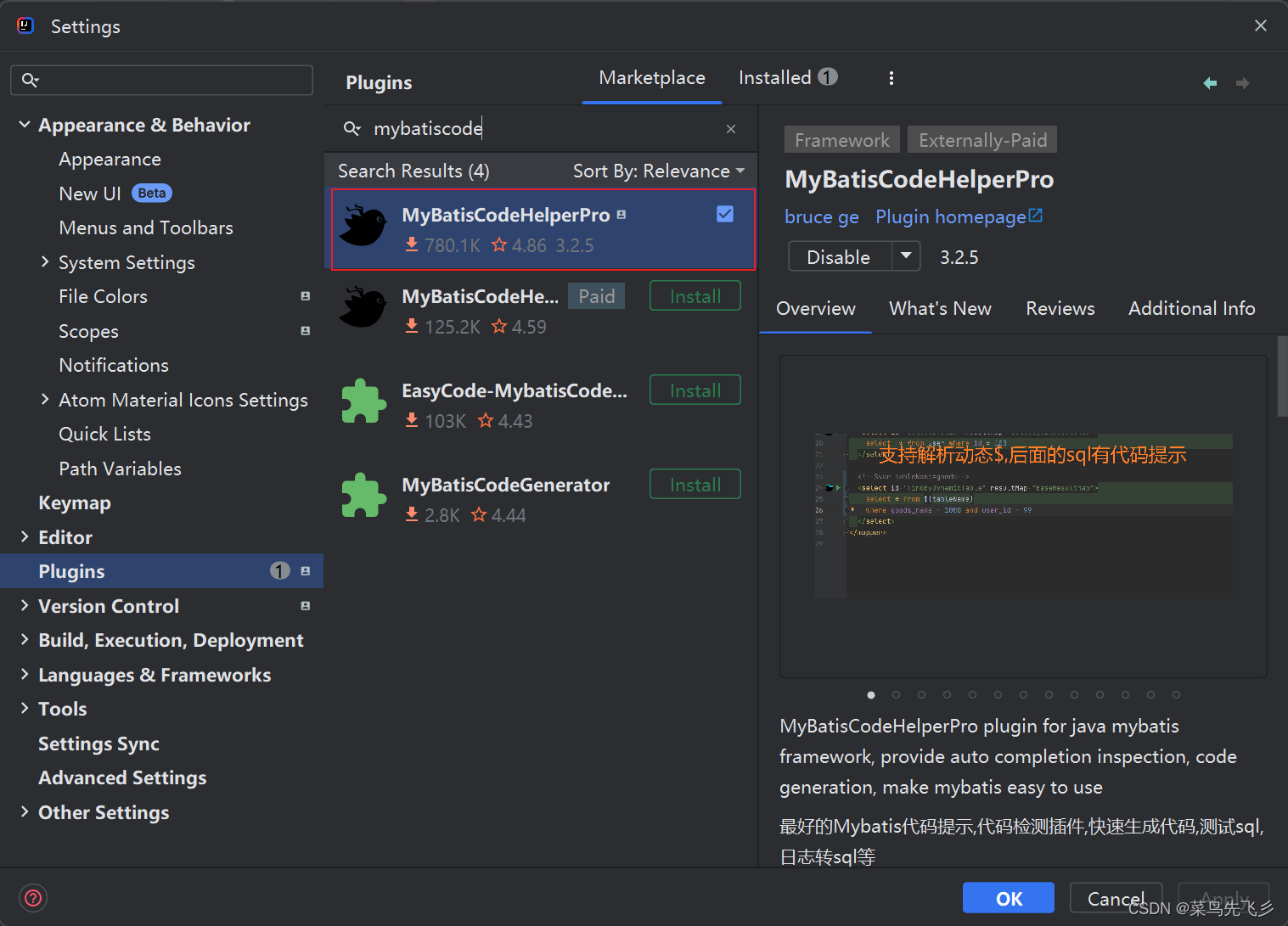
Task: Expand the Tools section
Action: (x=25, y=708)
